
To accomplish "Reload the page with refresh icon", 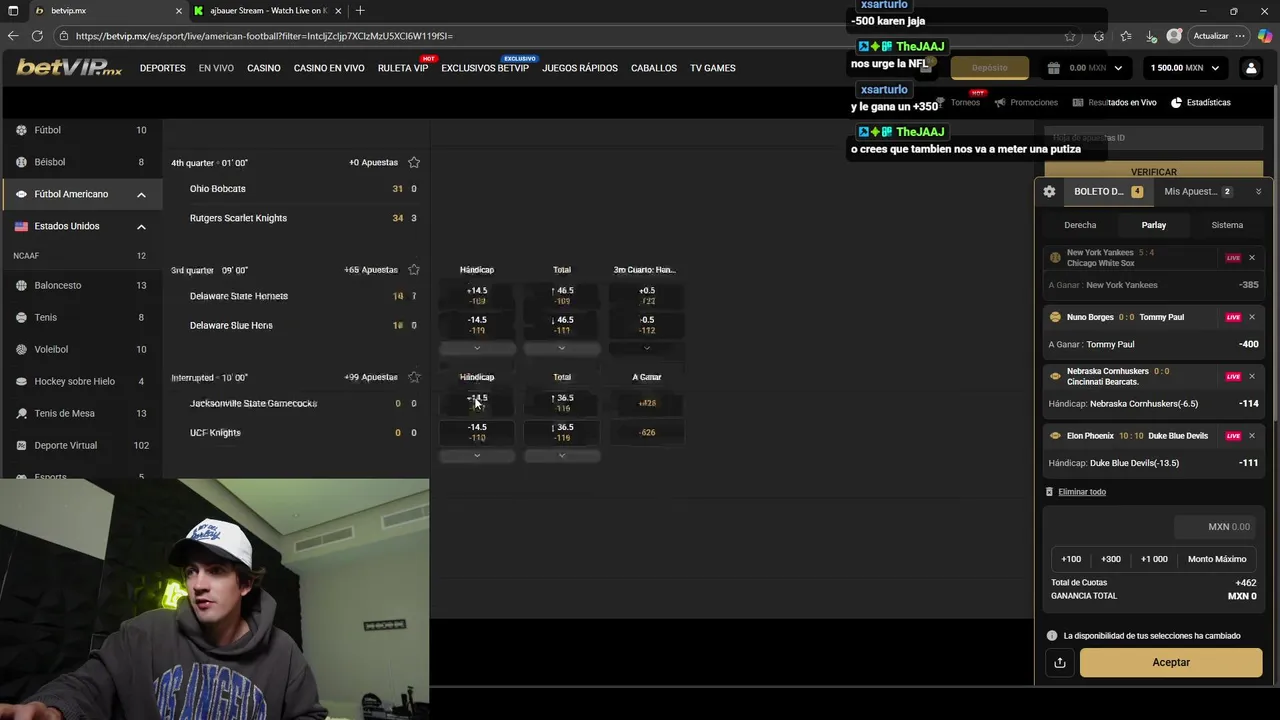I will pyautogui.click(x=37, y=36).
